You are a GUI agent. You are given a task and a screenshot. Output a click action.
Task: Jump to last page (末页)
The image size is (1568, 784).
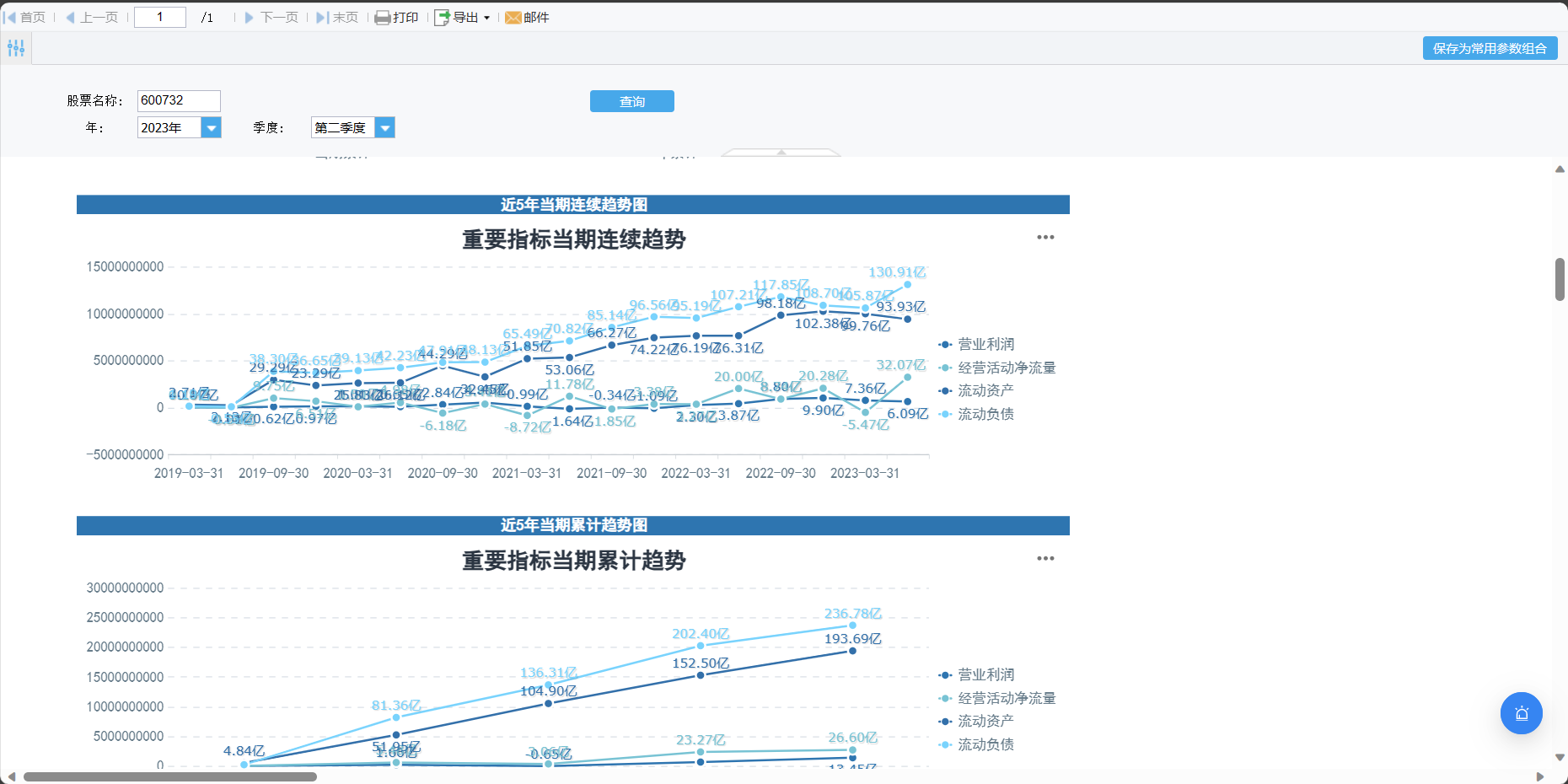337,17
